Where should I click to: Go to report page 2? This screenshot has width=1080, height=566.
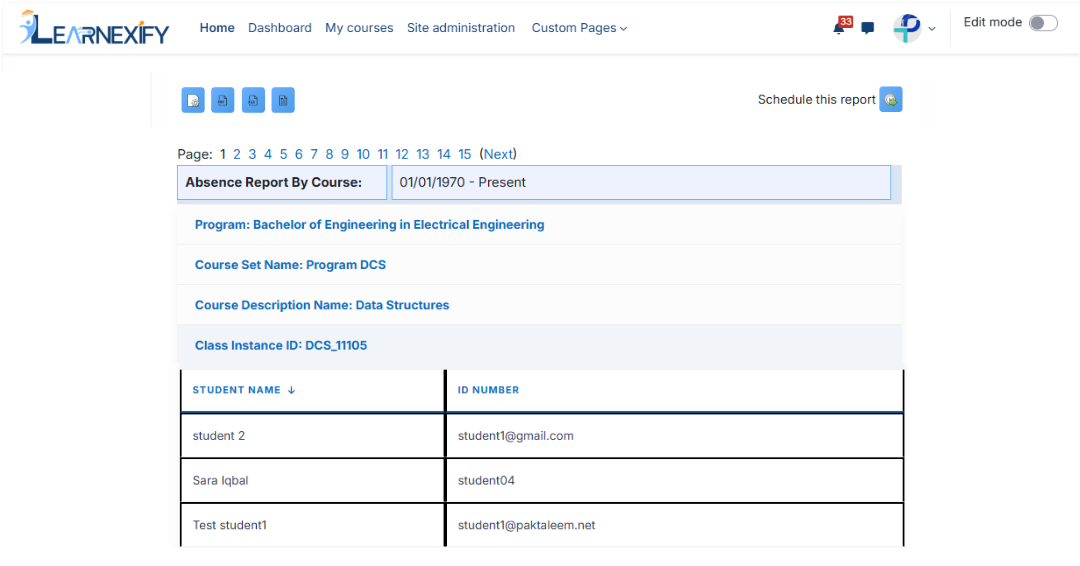tap(237, 154)
